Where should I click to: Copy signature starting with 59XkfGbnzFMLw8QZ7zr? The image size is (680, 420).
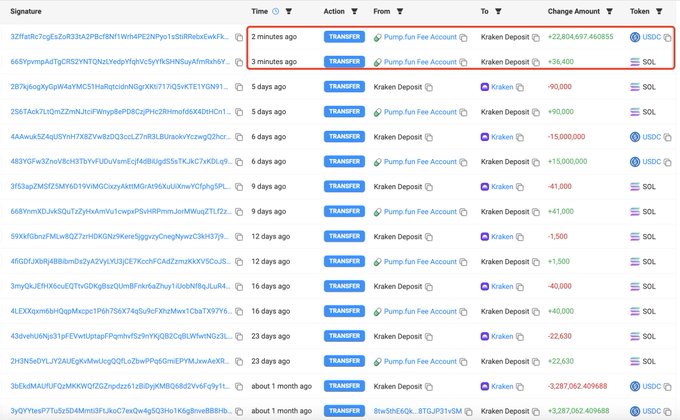(x=239, y=237)
